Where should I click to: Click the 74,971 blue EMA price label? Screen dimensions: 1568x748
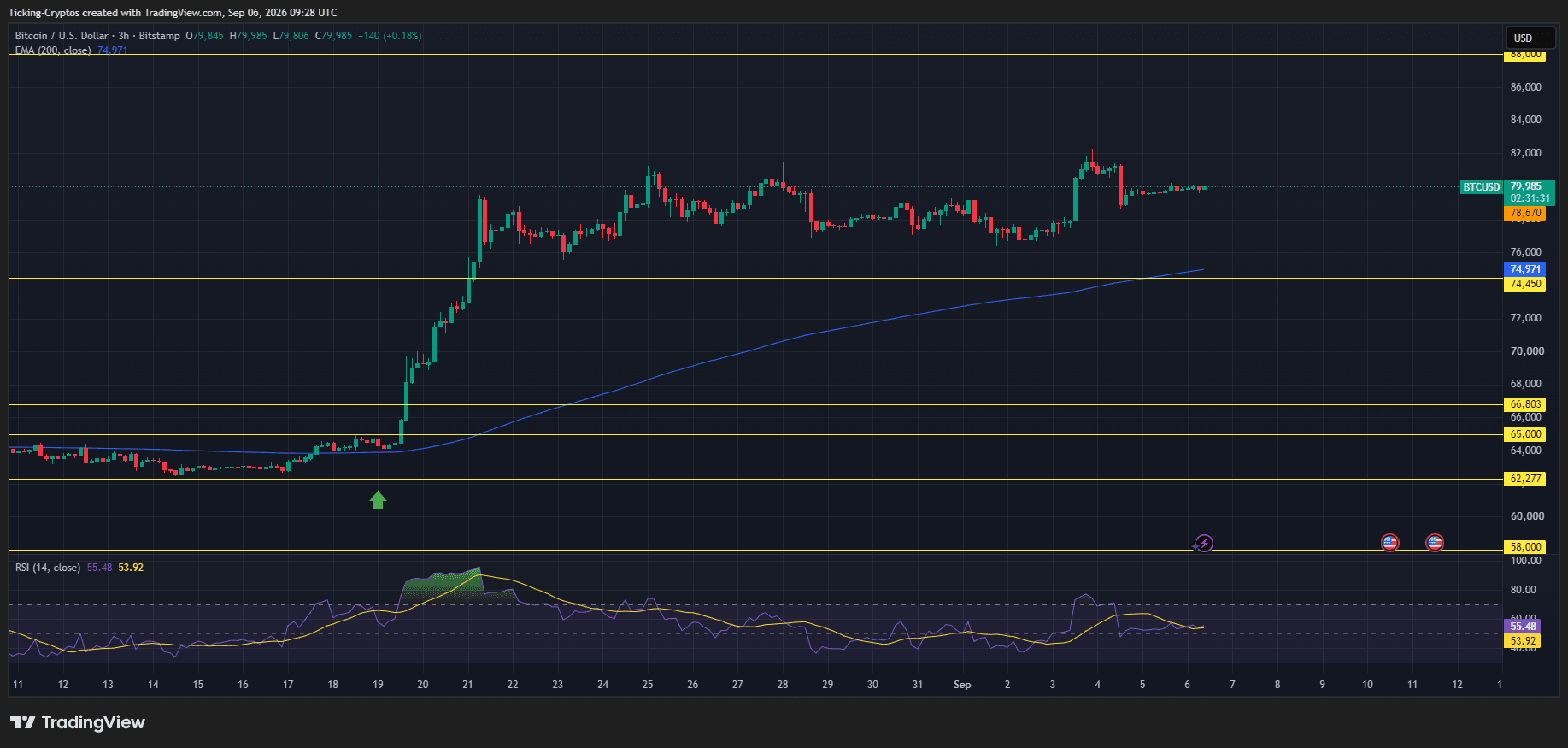pos(1525,269)
